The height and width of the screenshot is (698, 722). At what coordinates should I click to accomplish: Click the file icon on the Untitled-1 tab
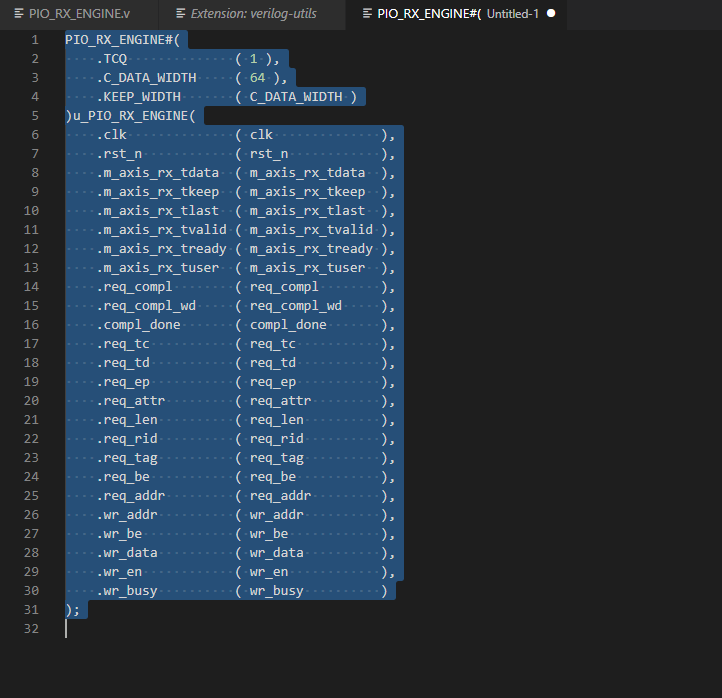(x=367, y=14)
